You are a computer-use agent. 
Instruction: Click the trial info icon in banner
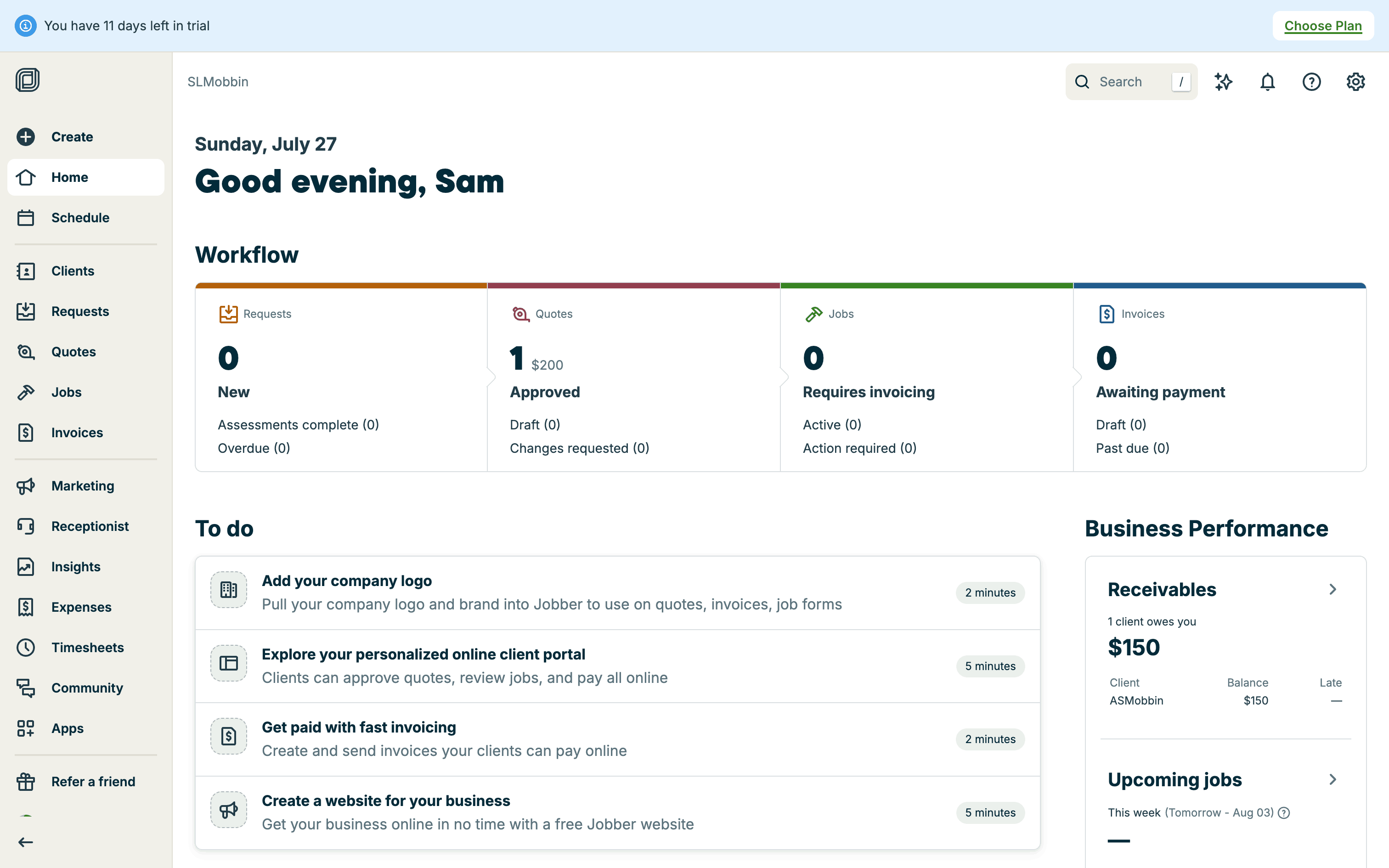tap(25, 26)
